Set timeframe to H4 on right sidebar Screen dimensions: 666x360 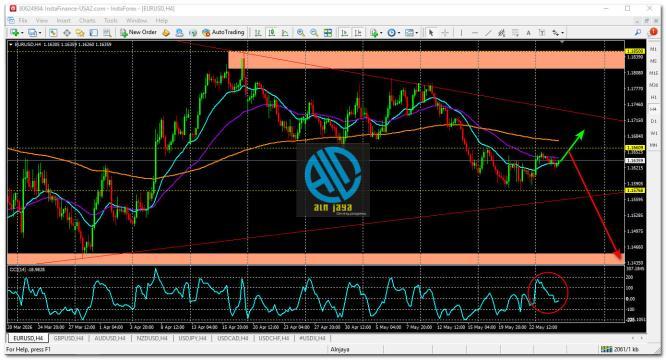tap(654, 109)
